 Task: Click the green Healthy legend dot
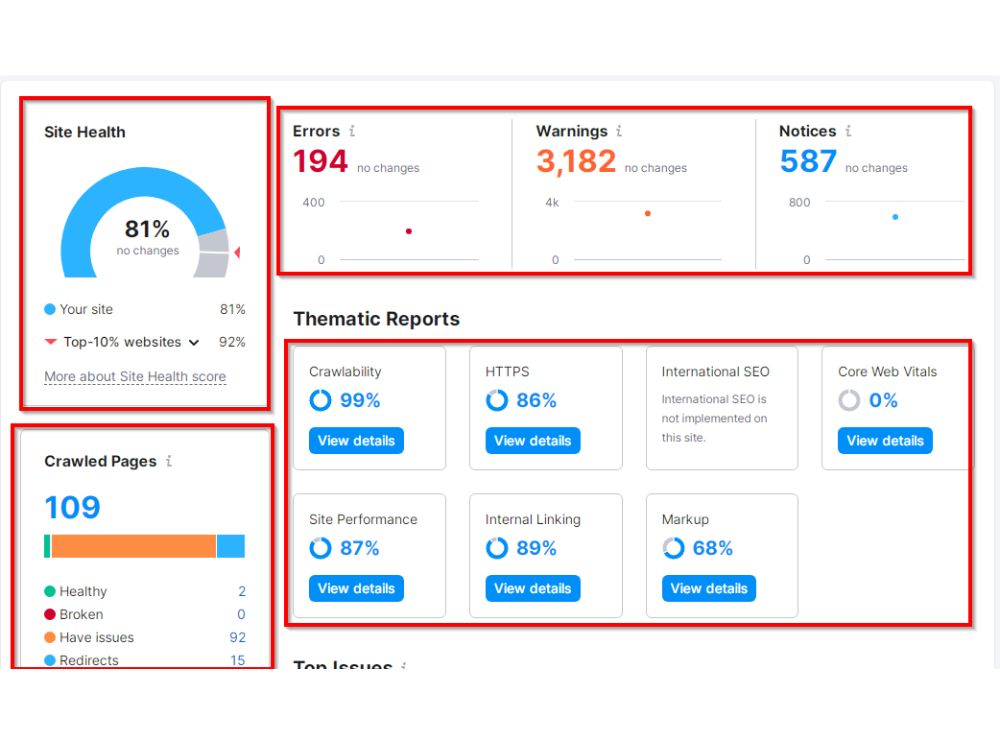(x=50, y=591)
